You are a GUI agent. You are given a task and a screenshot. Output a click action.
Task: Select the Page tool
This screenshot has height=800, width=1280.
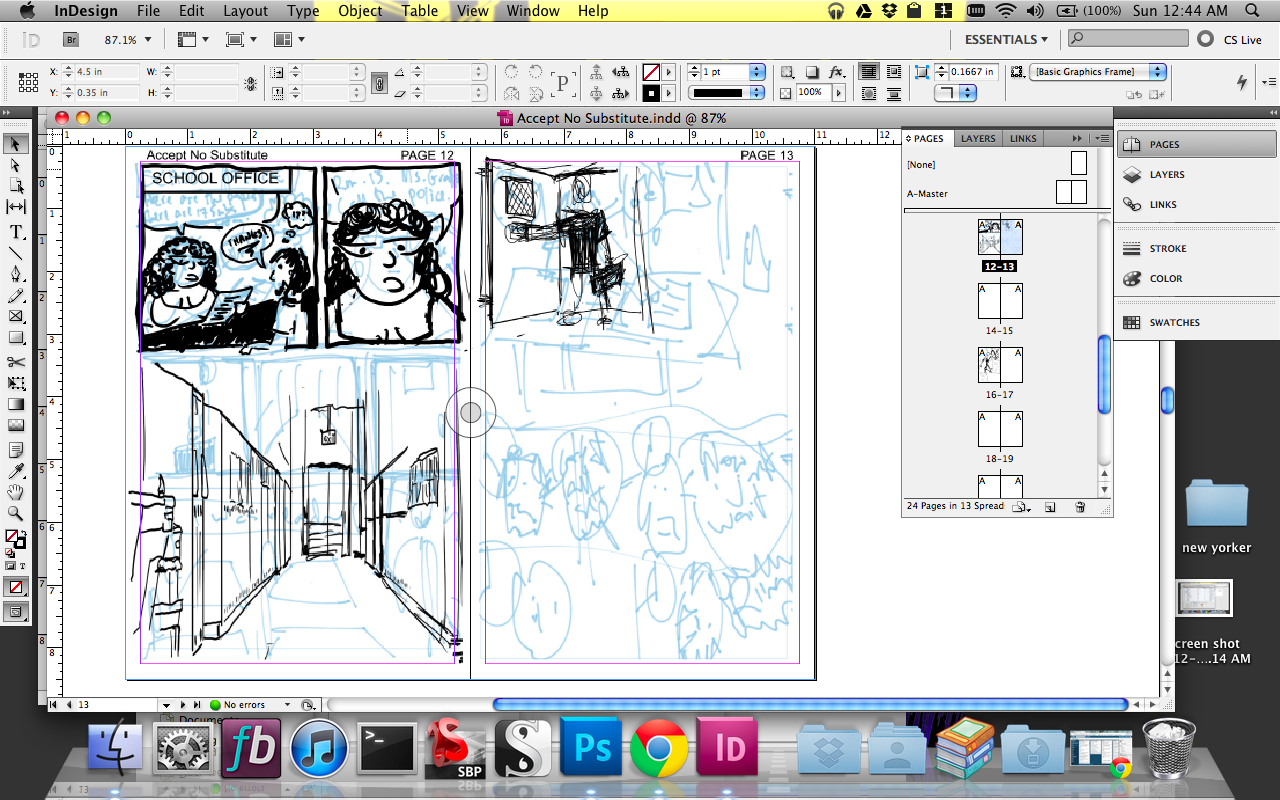16,186
